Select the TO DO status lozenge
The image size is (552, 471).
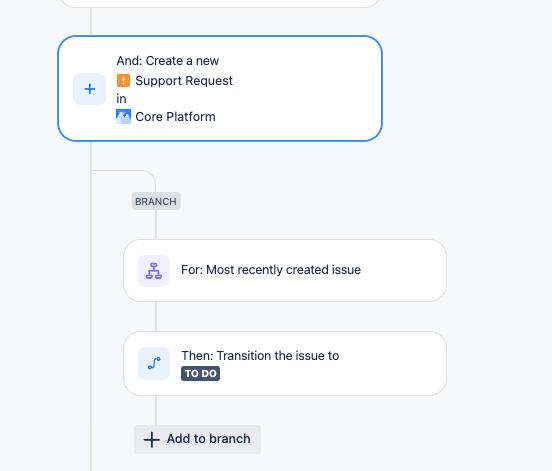201,373
